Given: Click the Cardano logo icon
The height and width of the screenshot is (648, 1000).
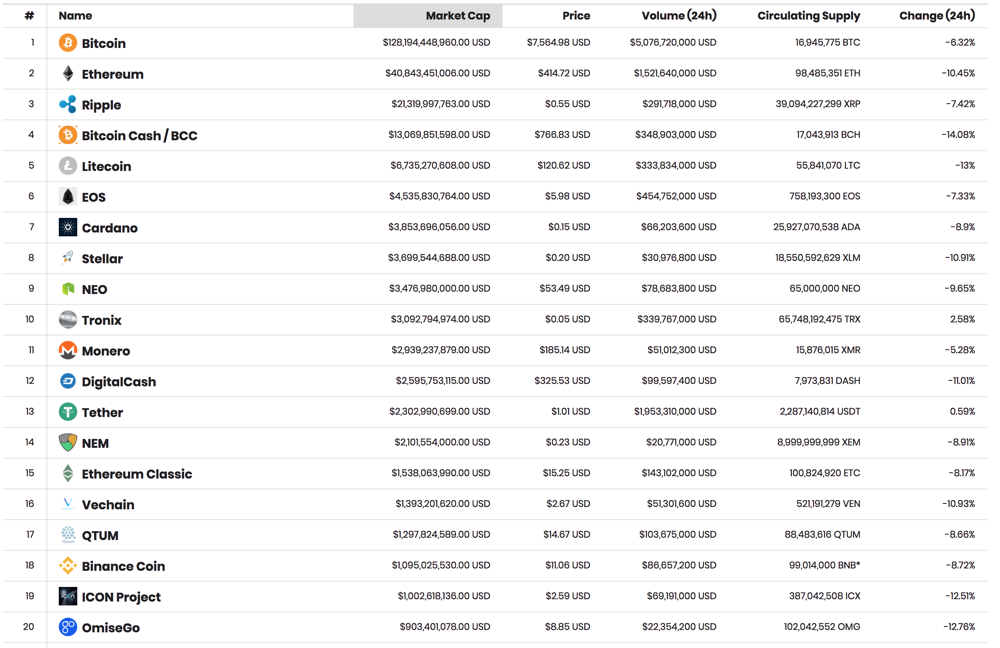Looking at the screenshot, I should (68, 227).
